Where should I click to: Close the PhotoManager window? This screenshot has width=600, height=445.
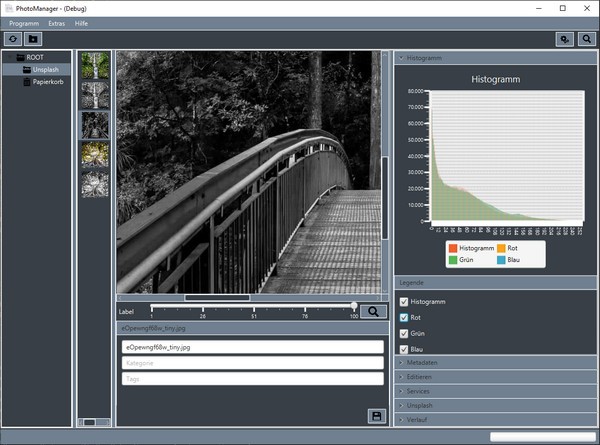(587, 8)
